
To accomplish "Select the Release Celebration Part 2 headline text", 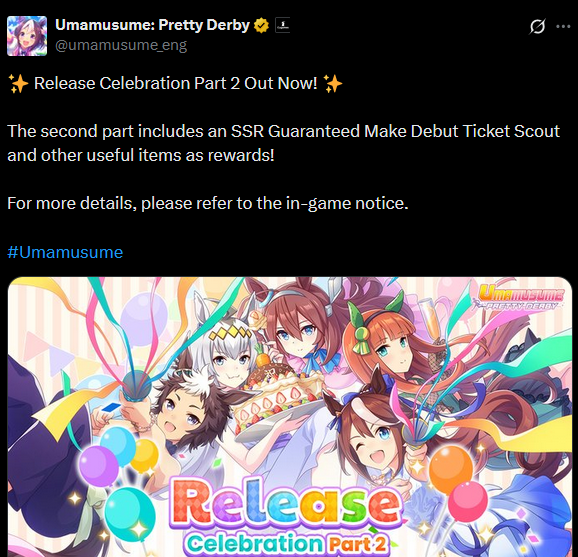I will pyautogui.click(x=175, y=83).
